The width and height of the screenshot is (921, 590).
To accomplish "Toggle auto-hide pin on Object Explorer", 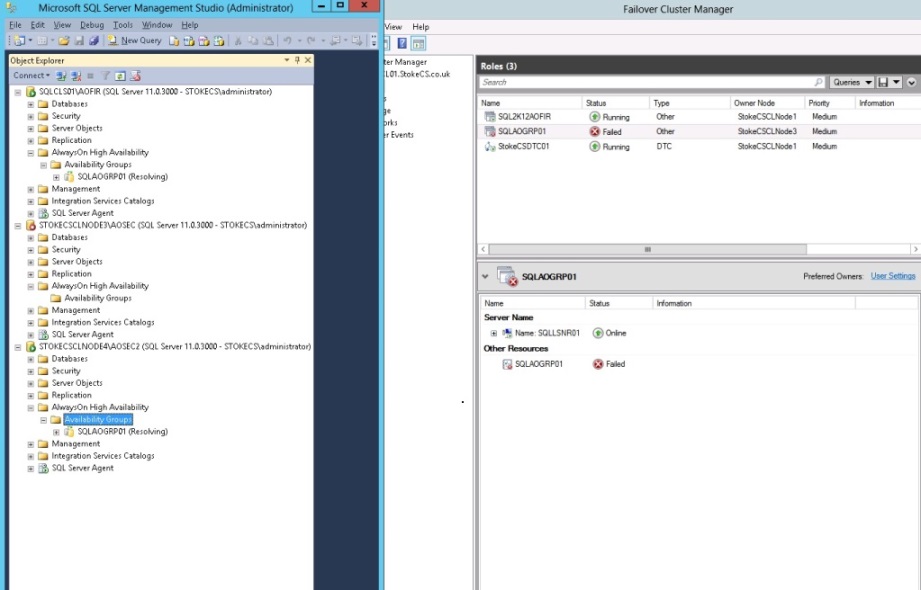I will 297,60.
